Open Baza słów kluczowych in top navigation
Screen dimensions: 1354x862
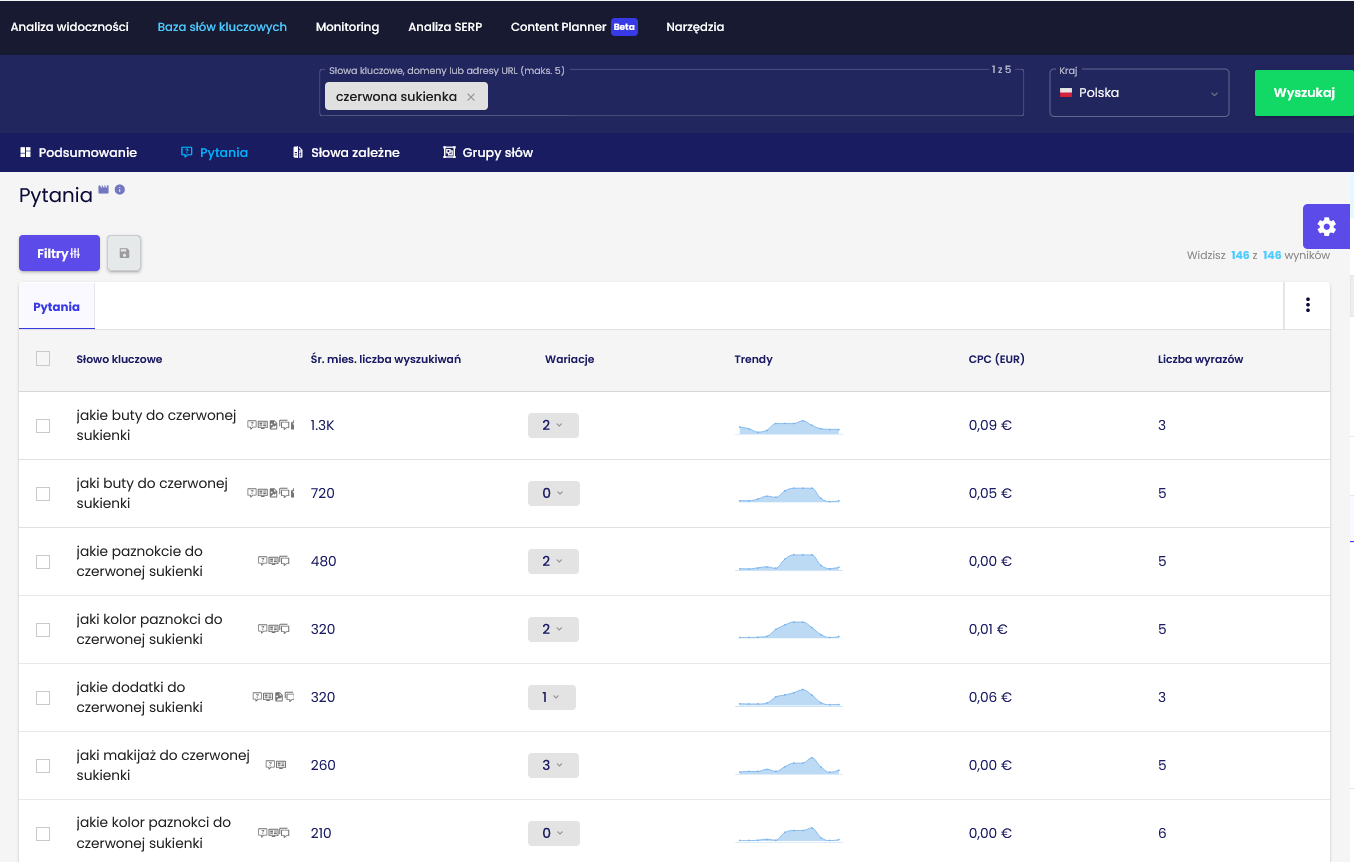pyautogui.click(x=222, y=27)
